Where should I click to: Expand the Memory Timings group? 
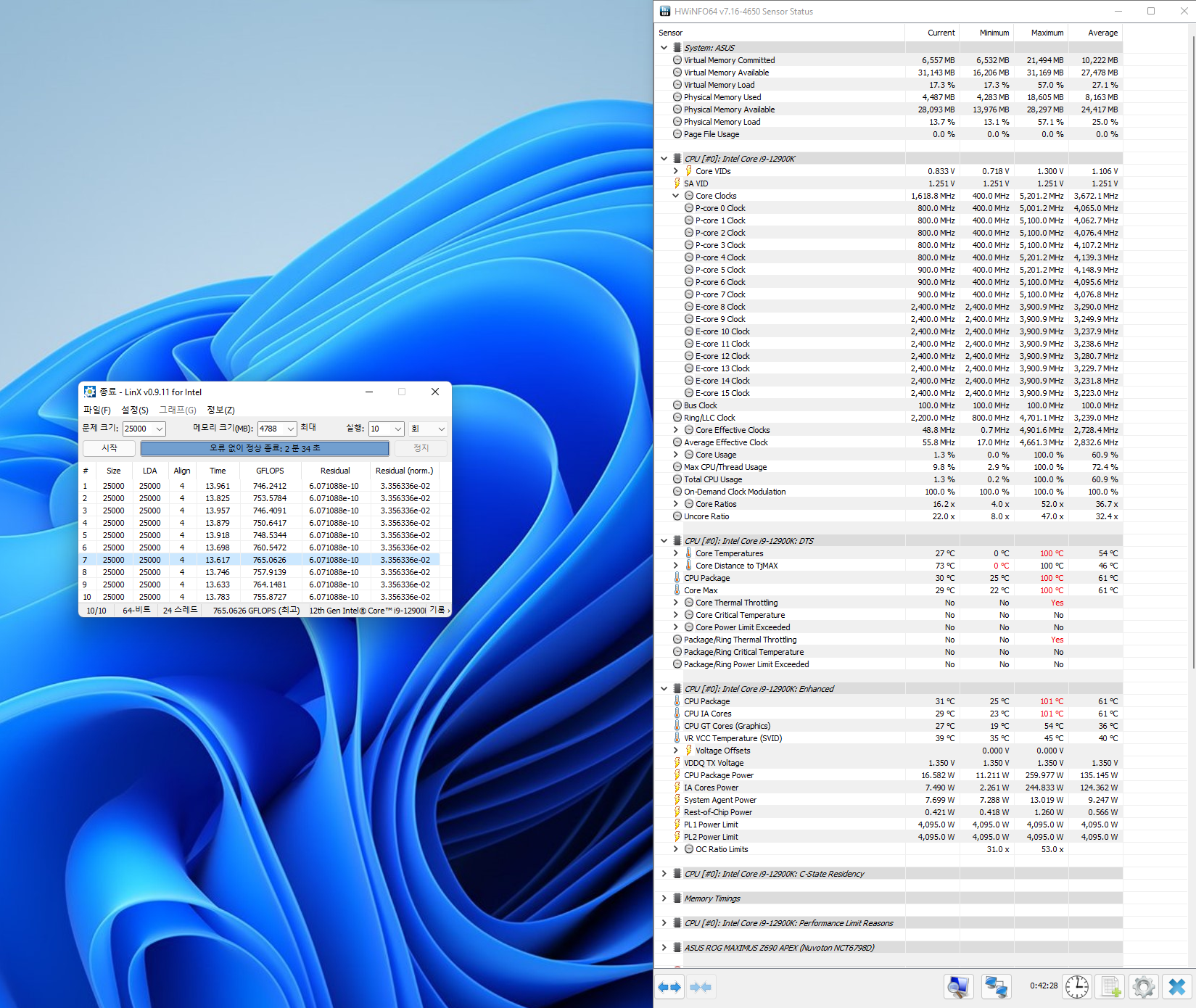pyautogui.click(x=664, y=898)
